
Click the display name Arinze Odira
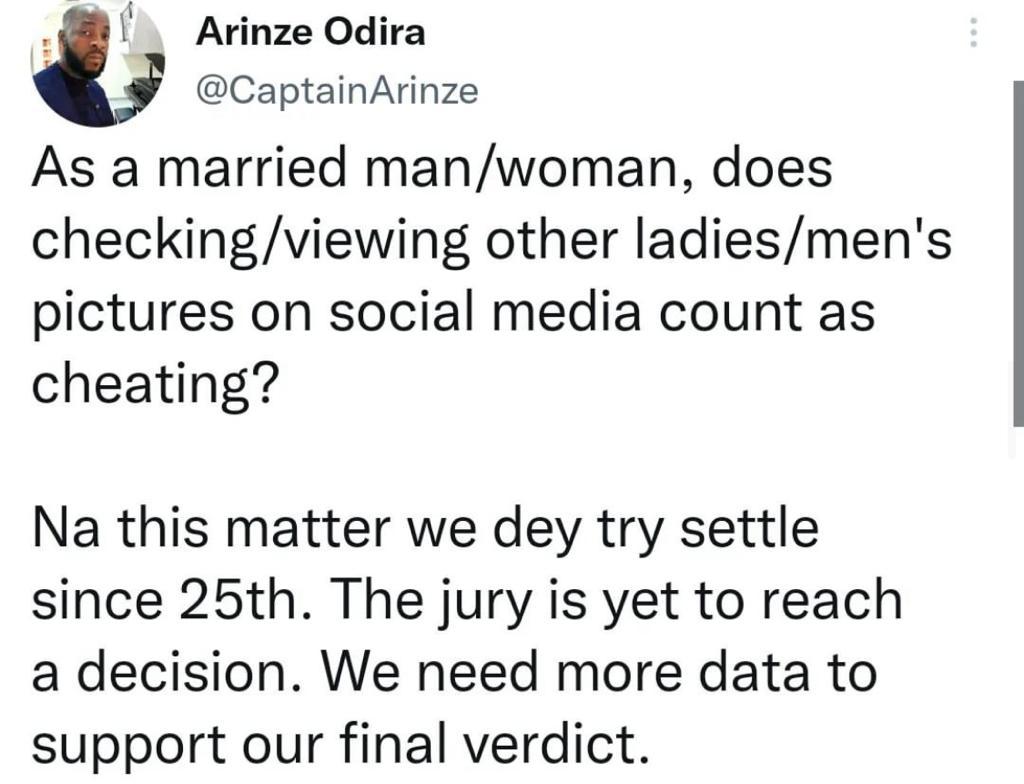tap(310, 33)
